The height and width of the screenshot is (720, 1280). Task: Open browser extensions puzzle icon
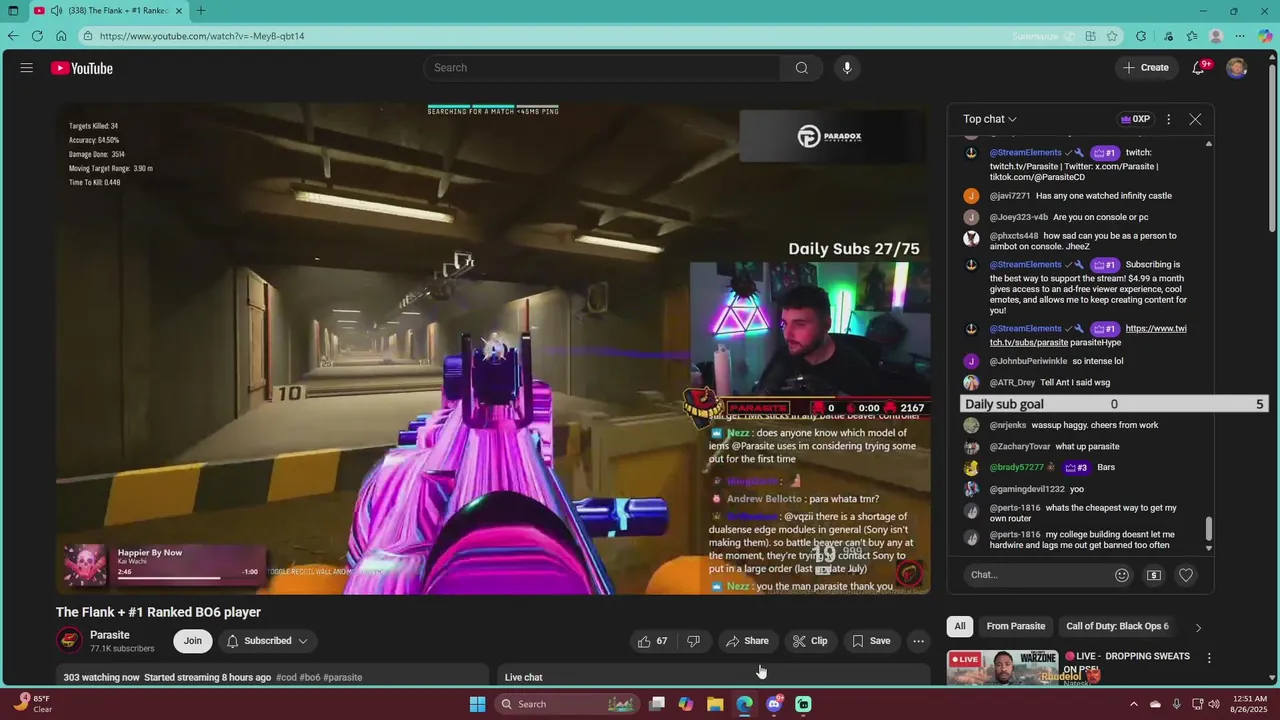coord(1141,36)
